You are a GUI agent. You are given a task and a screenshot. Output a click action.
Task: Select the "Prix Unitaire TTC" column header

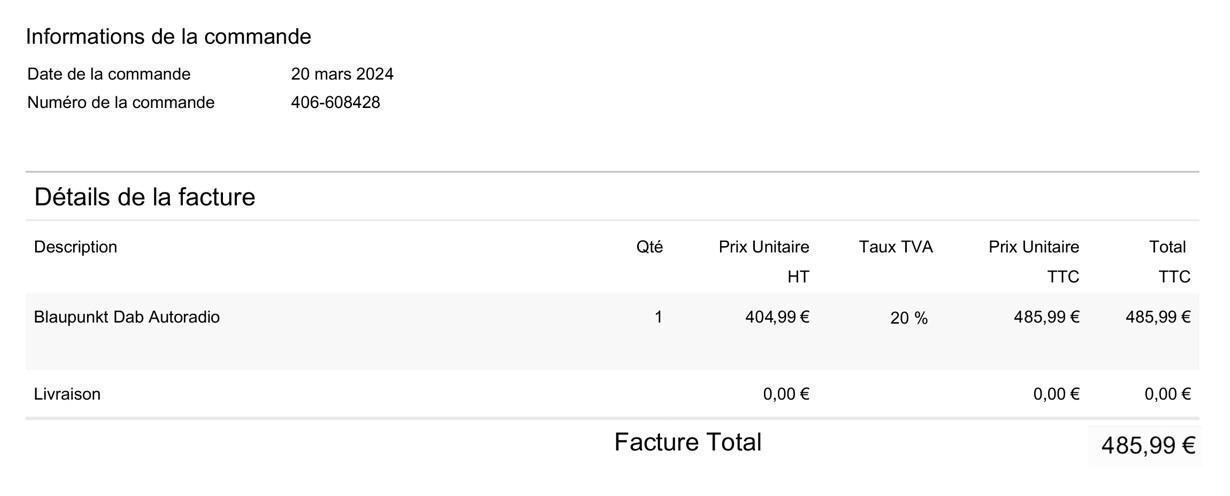click(1034, 260)
